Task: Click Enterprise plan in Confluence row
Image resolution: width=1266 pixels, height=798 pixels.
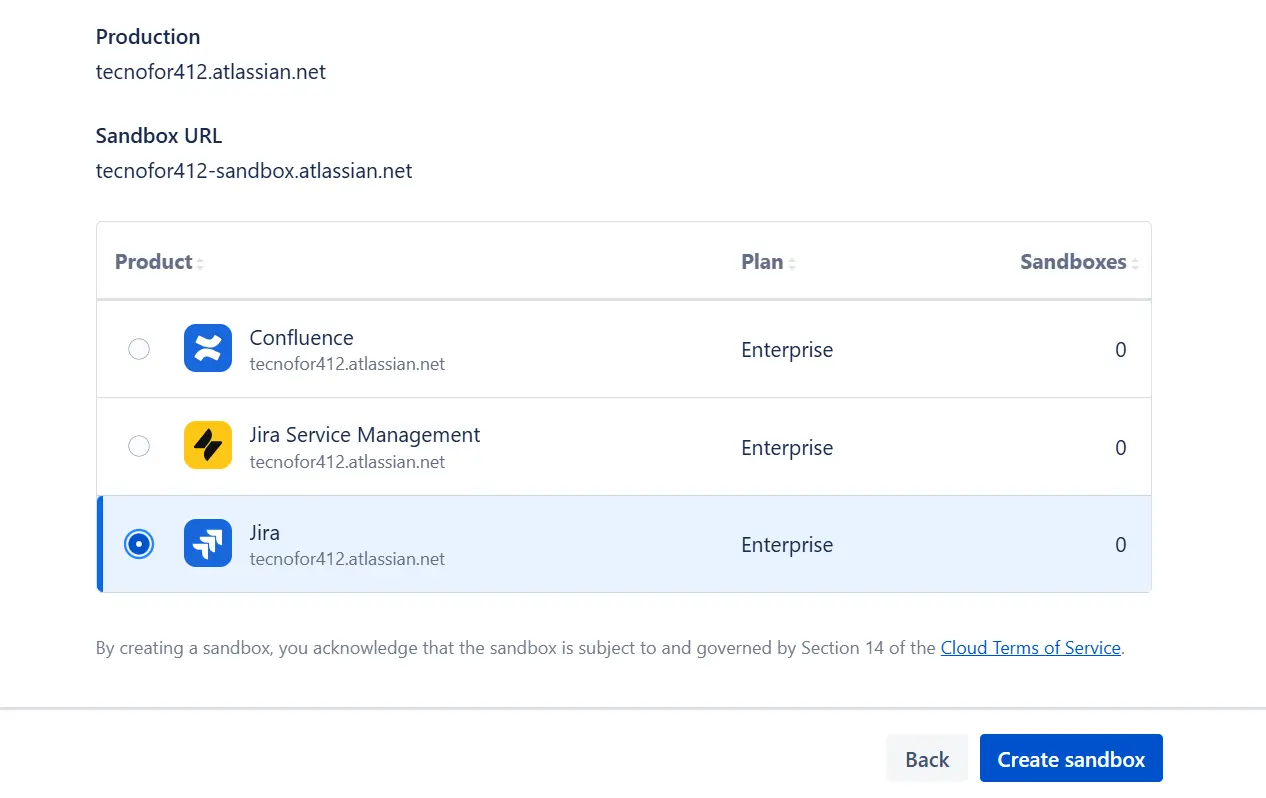Action: 787,350
